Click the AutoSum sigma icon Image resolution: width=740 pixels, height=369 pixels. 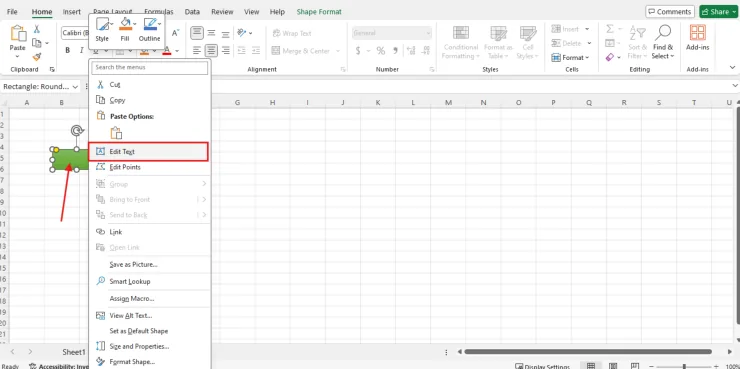(609, 29)
